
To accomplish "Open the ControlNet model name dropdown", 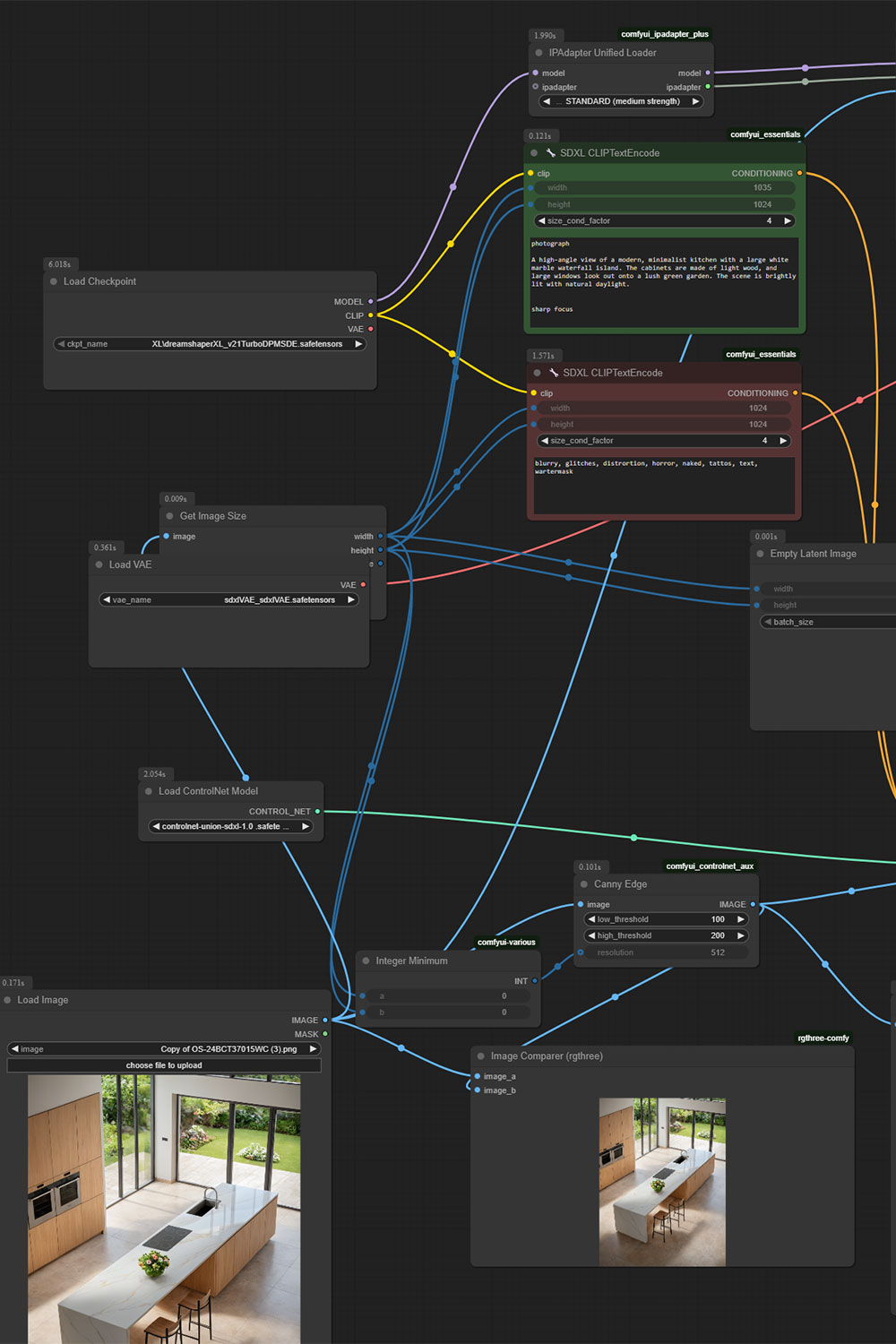I will click(230, 827).
